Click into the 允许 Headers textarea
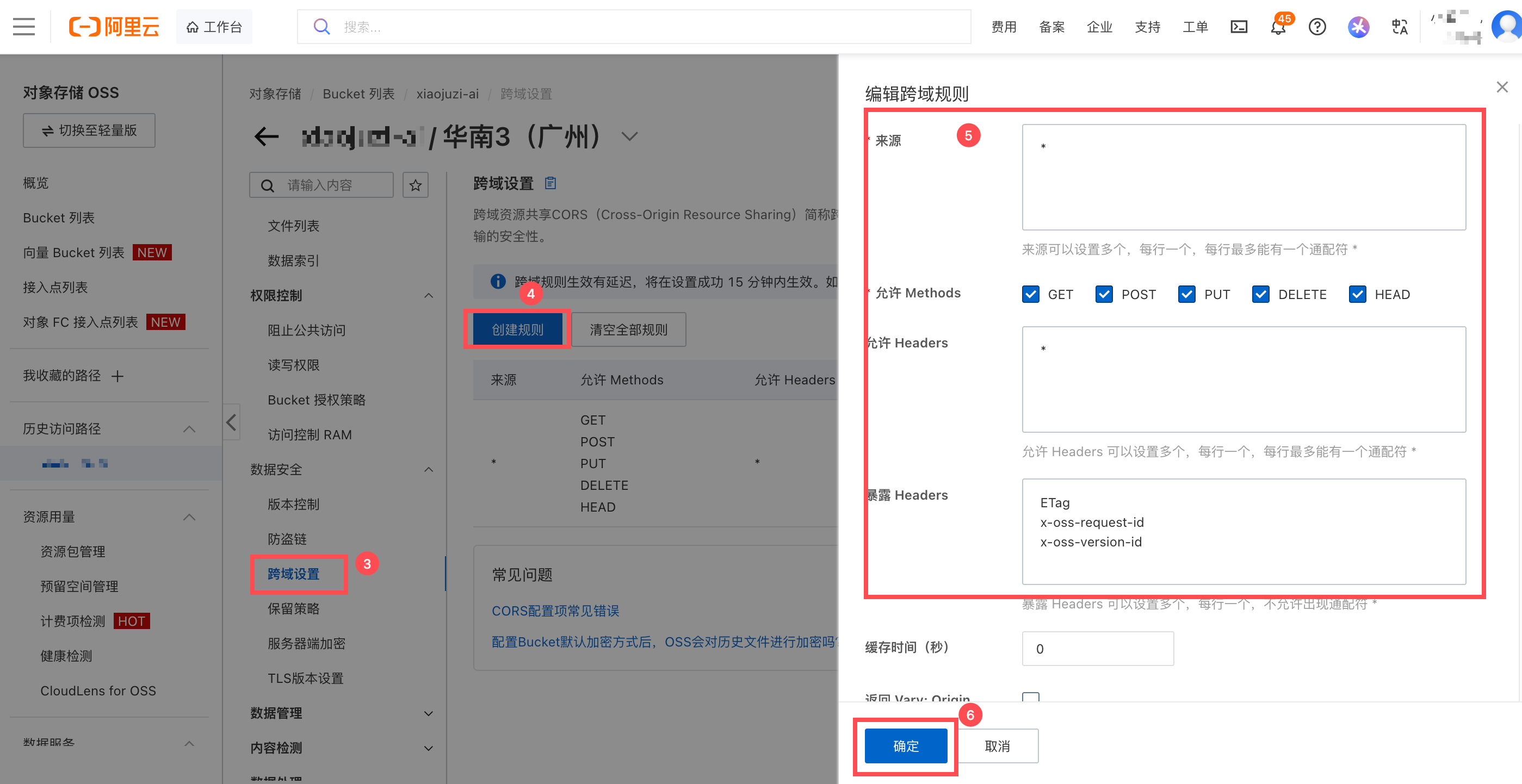Viewport: 1522px width, 784px height. [1243, 379]
